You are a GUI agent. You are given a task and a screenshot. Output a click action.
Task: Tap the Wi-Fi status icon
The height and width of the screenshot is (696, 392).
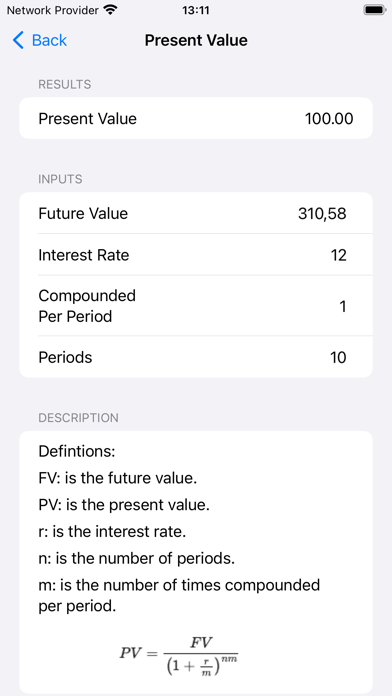coord(110,10)
